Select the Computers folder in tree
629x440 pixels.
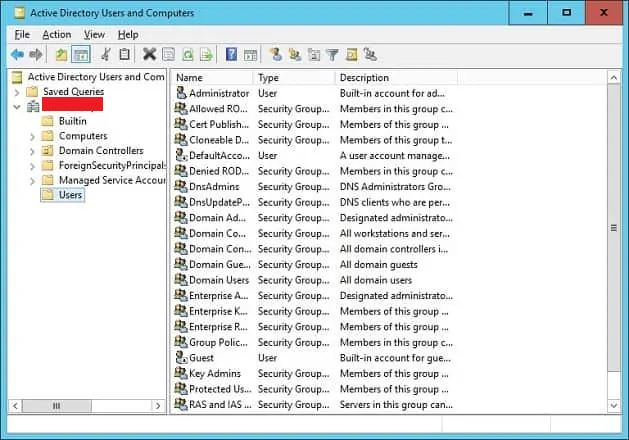(x=83, y=136)
